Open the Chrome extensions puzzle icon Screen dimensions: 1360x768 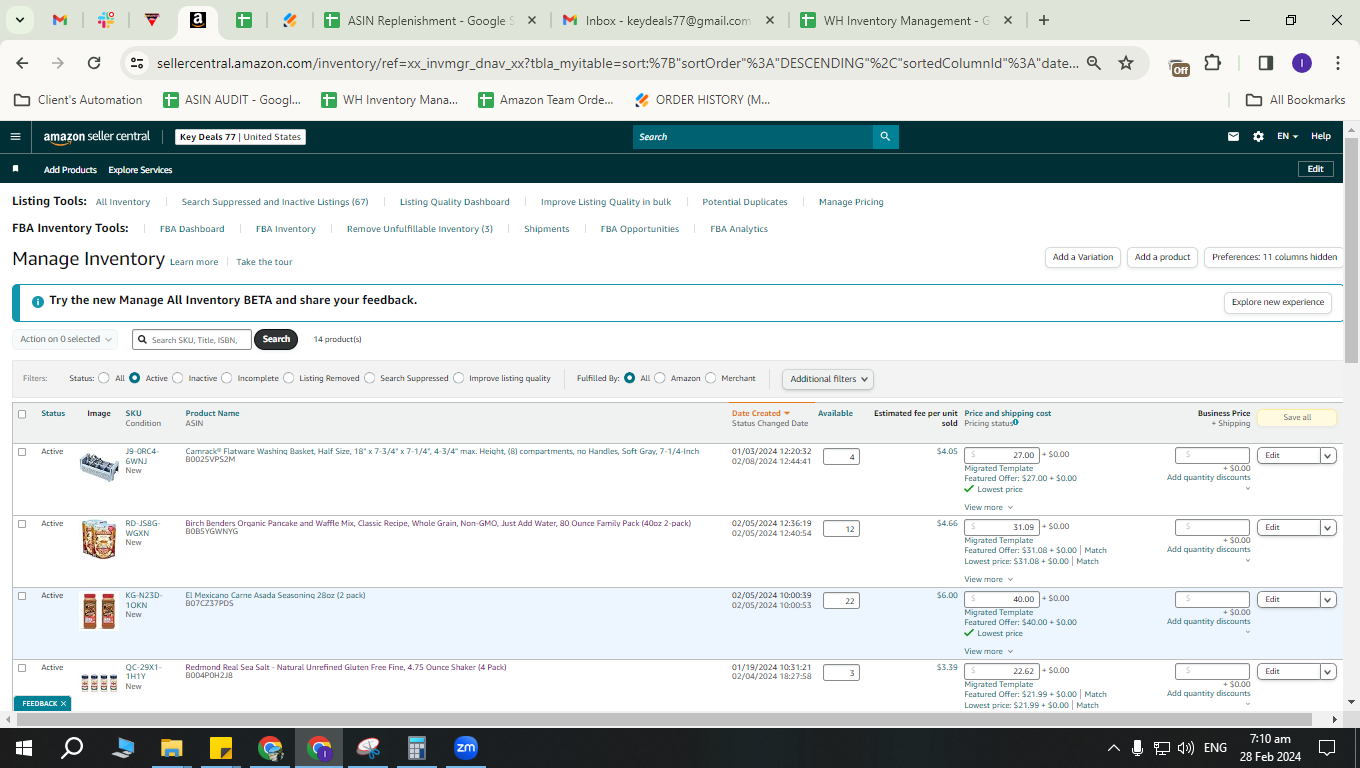(x=1212, y=63)
